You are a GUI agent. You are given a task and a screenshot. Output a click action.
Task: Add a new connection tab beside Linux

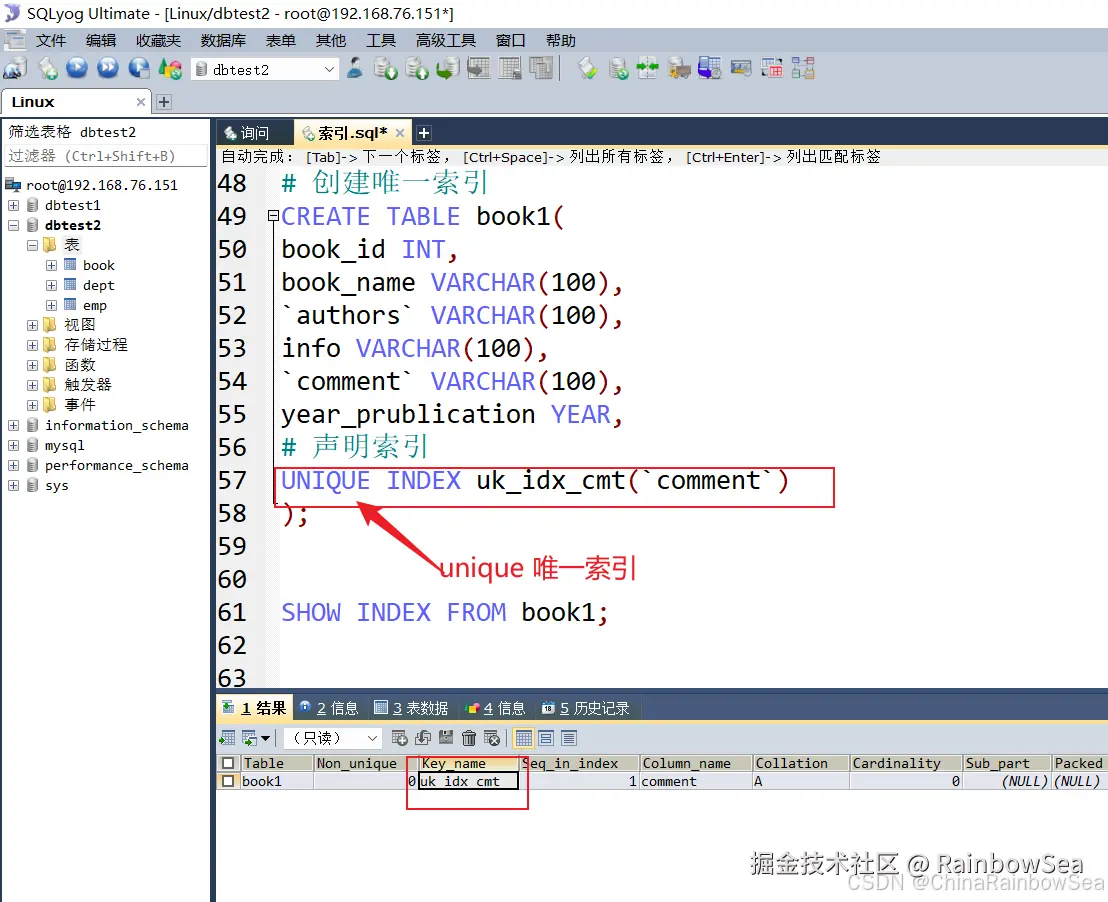coord(164,102)
